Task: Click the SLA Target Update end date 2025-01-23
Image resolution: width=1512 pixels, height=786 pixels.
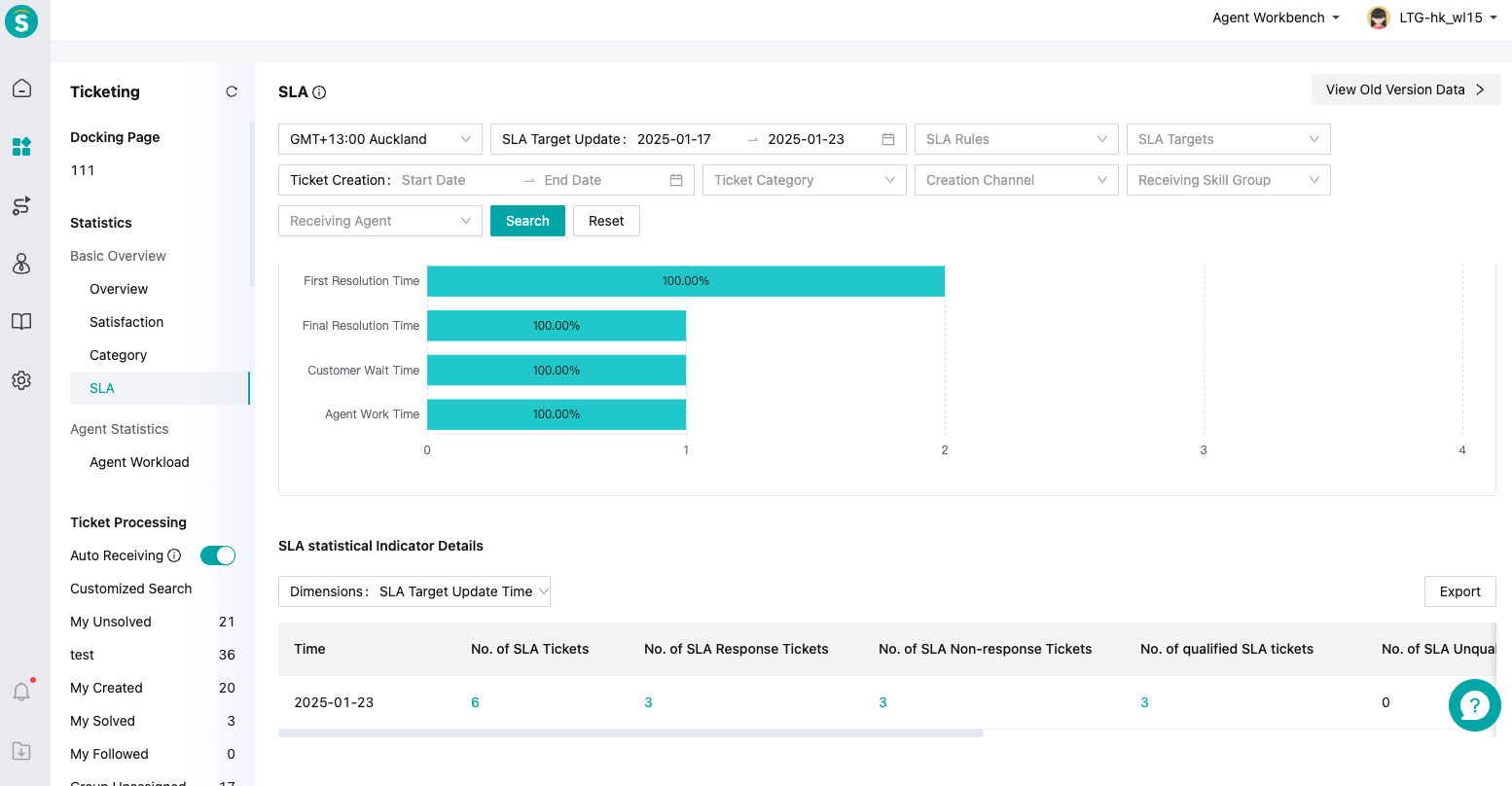Action: click(x=807, y=139)
